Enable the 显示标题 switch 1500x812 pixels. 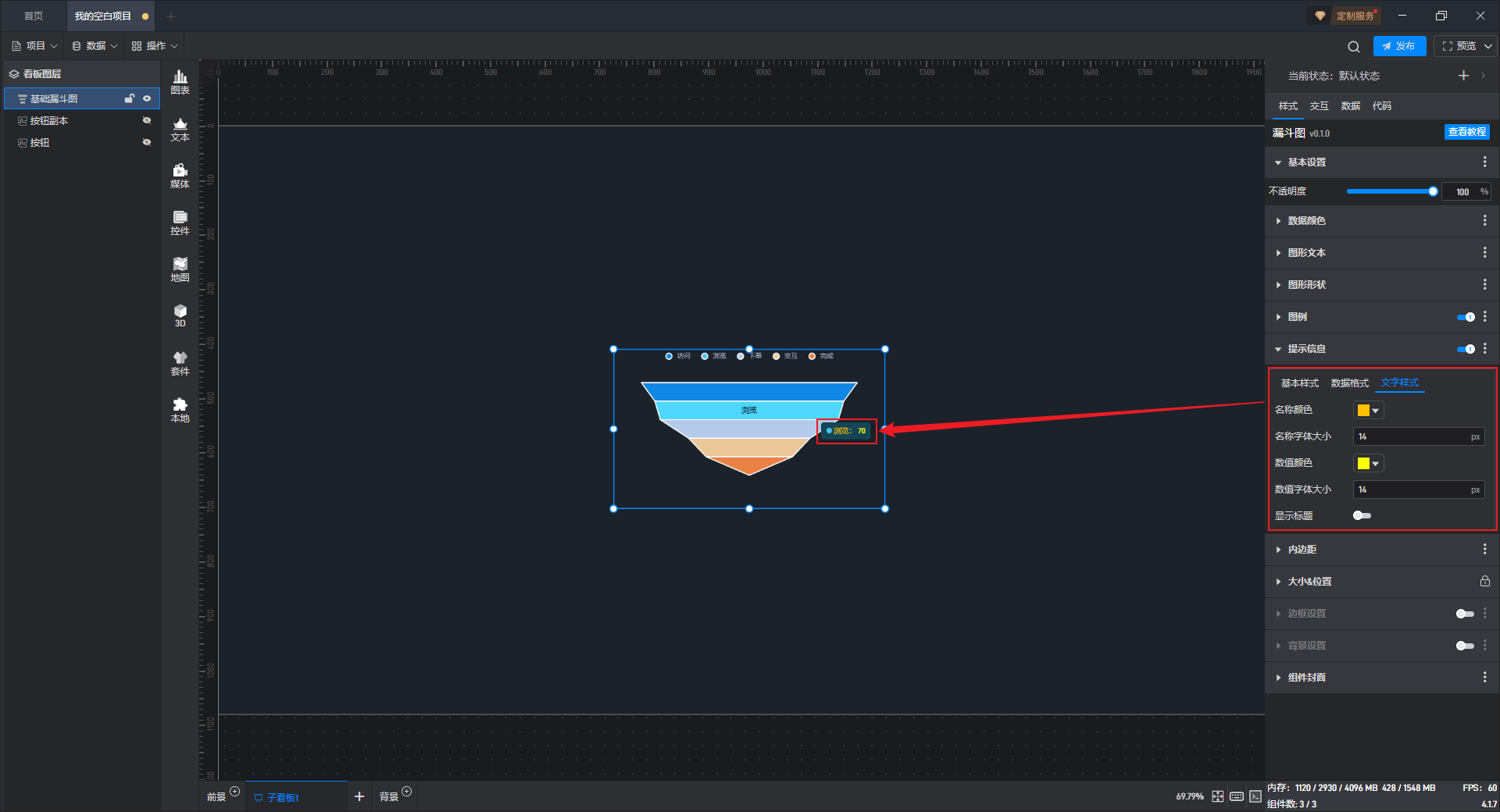(1362, 515)
